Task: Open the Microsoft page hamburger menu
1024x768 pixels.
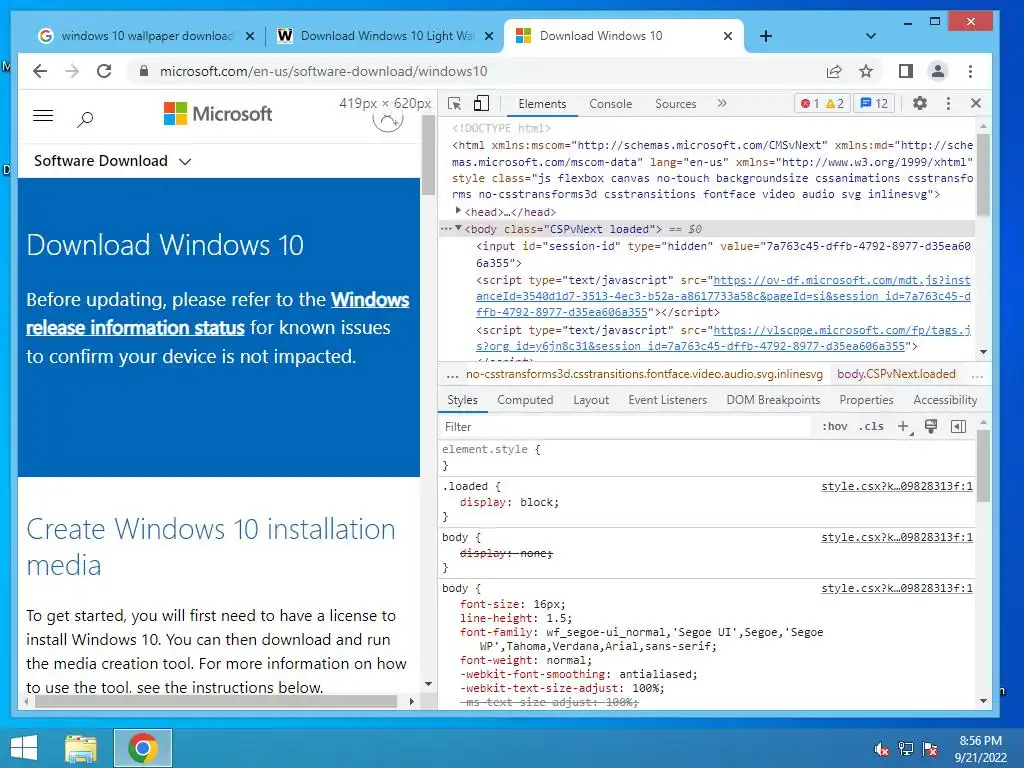Action: click(x=43, y=116)
